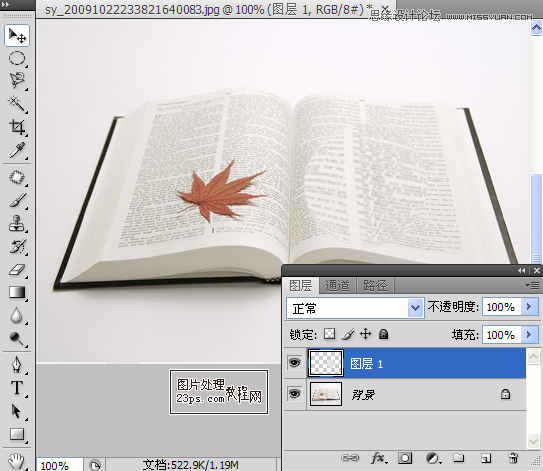Delete layer with trash icon

pyautogui.click(x=513, y=458)
